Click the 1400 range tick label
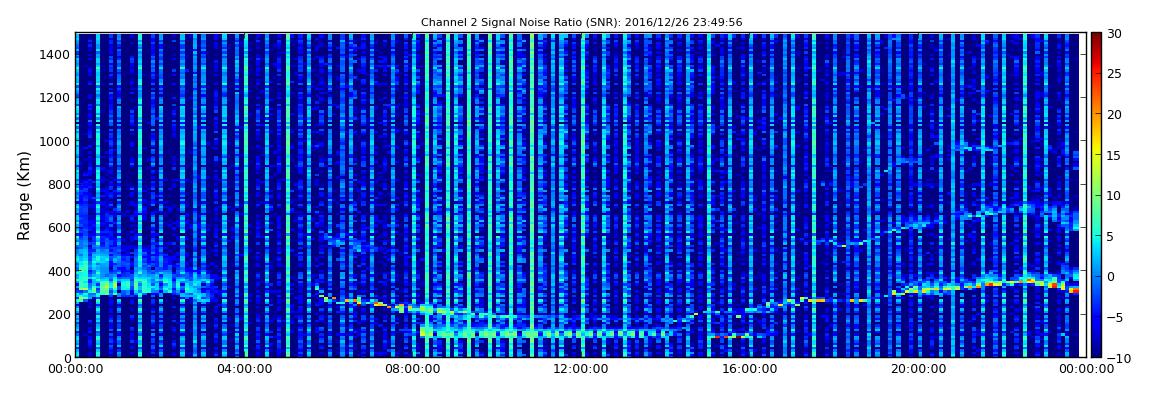Viewport: 1150px width, 407px height. pos(56,54)
